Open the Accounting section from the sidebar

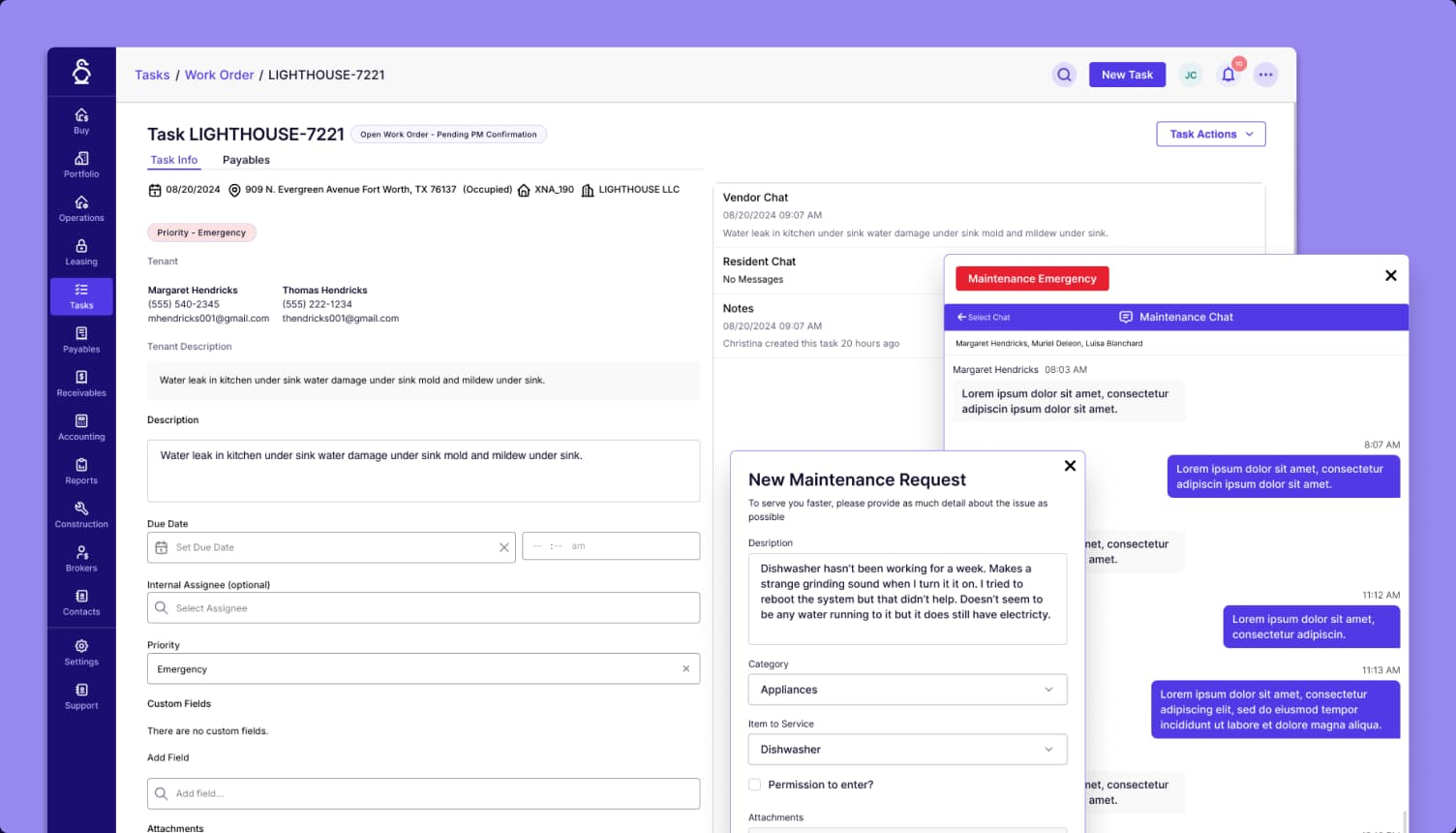[x=80, y=427]
